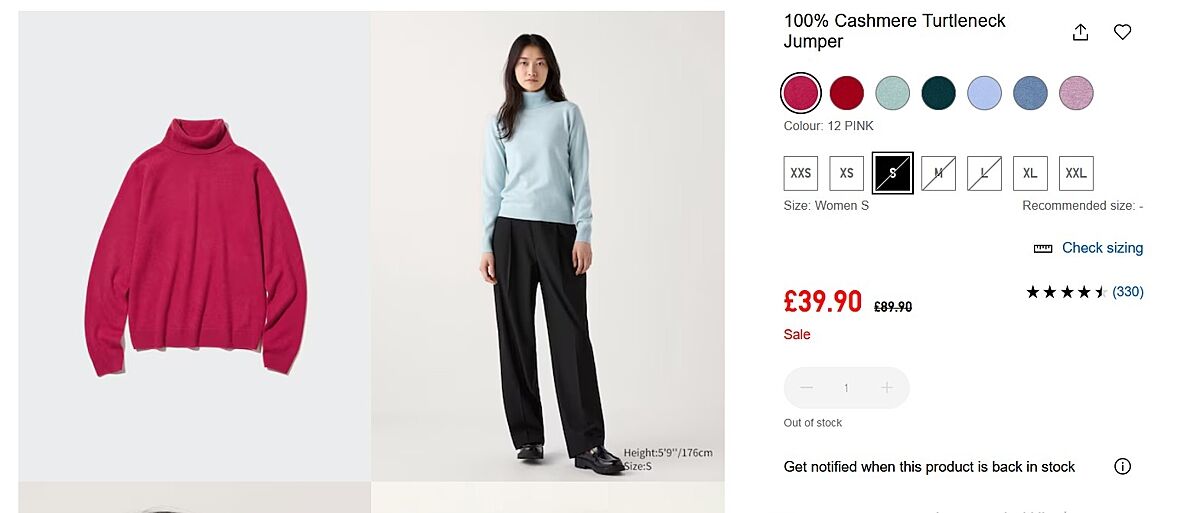Choose the dark green colour swatch
This screenshot has width=1200, height=513.
pos(939,93)
